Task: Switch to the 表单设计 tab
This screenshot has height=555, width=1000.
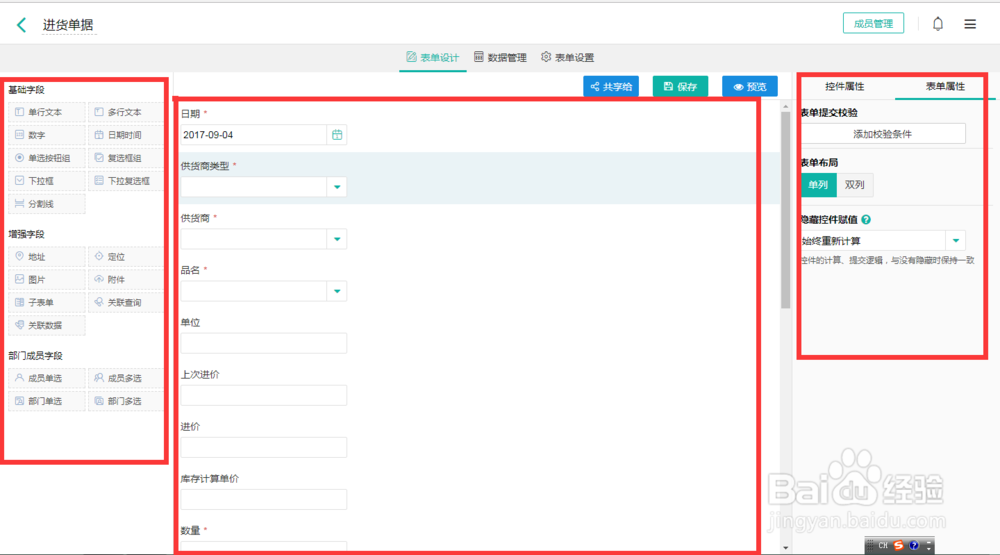Action: coord(433,57)
